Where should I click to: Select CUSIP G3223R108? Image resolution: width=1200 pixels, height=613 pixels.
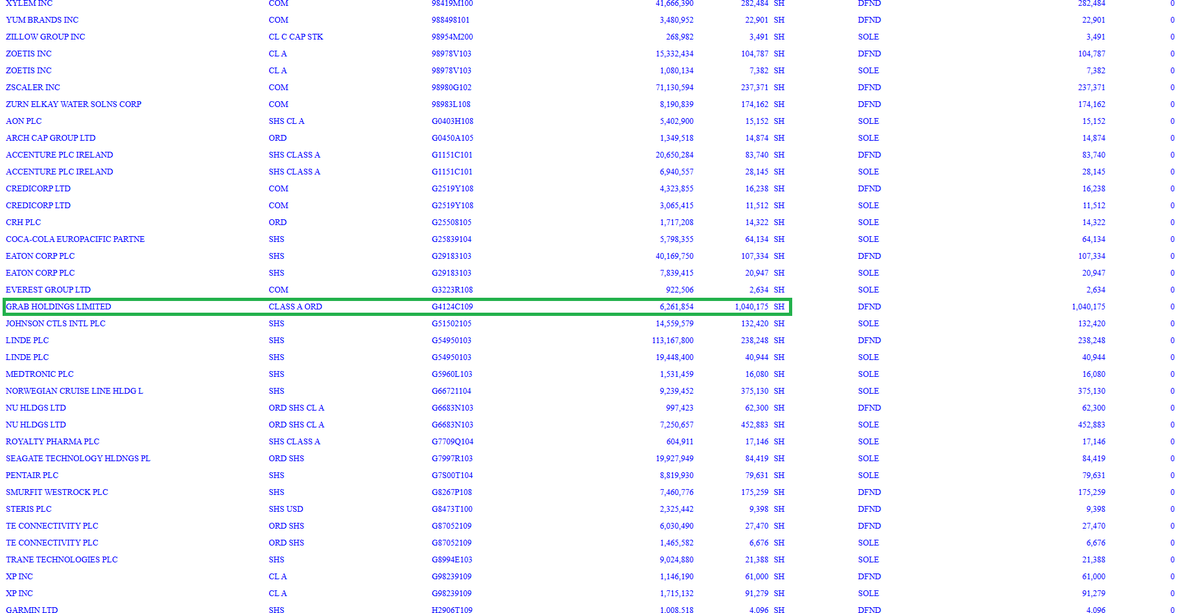coord(453,290)
